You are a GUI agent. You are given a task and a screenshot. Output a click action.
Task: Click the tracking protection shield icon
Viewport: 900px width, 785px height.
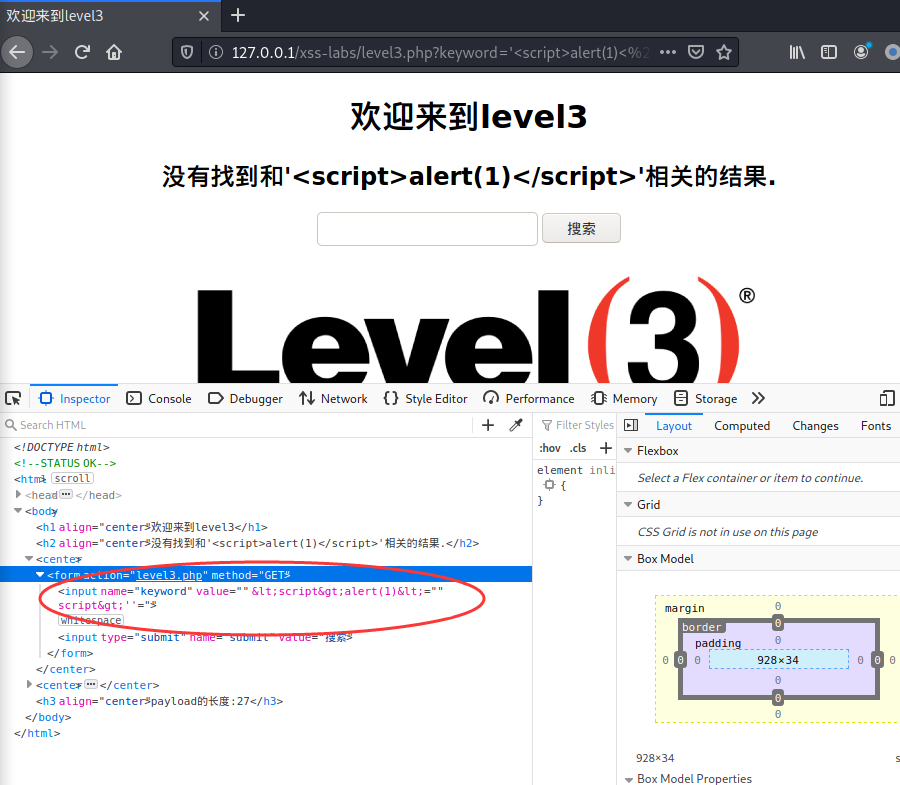188,52
